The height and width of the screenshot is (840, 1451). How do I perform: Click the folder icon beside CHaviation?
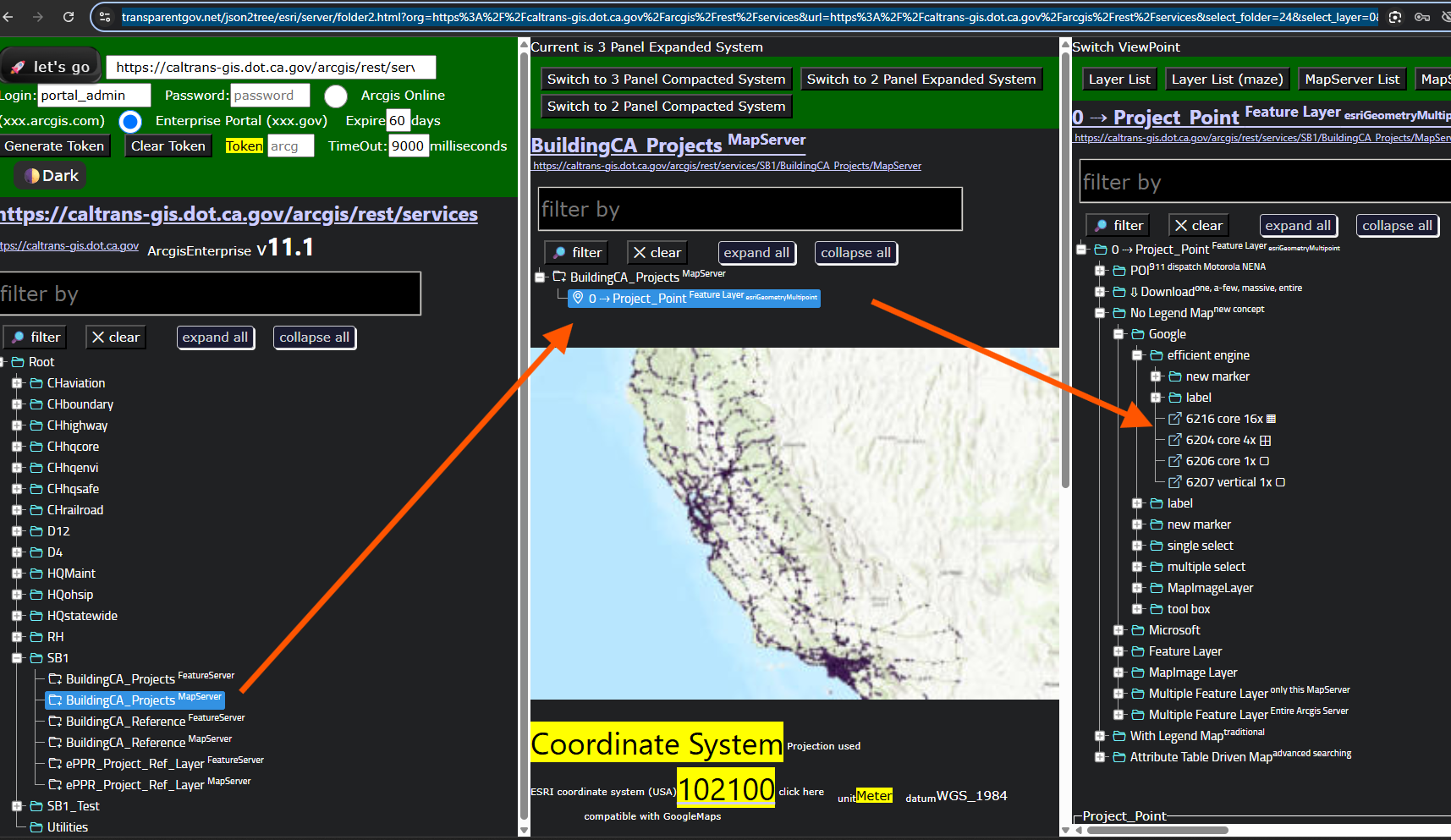(36, 383)
